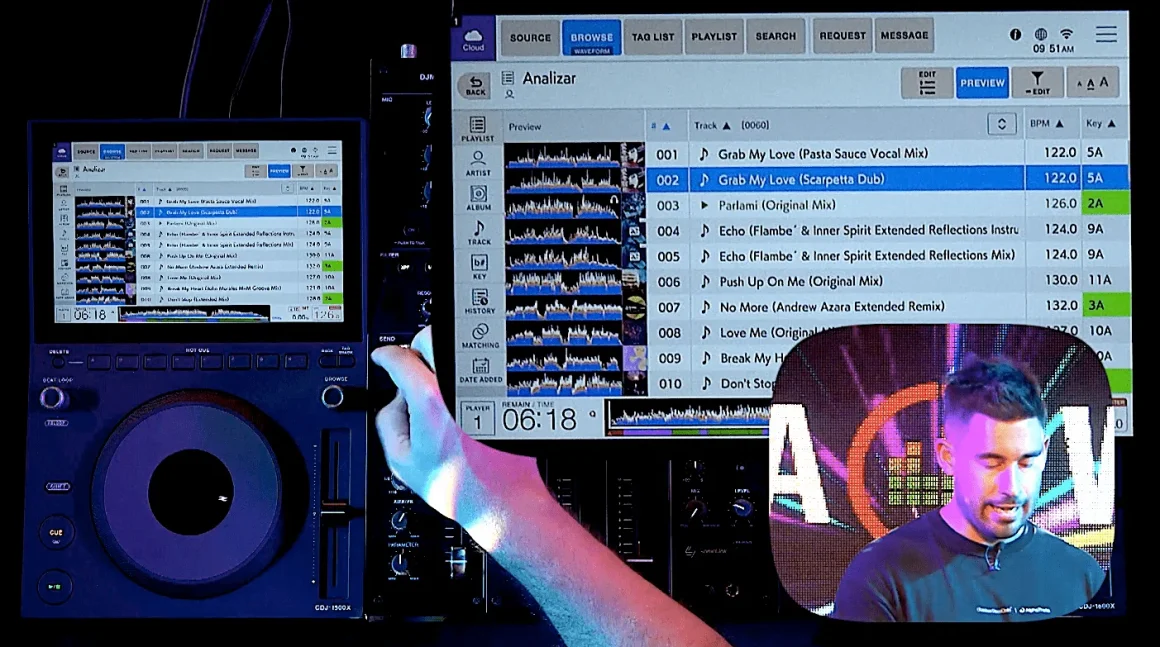Change text size with the AAA button
Viewport: 1160px width, 647px height.
tap(1093, 83)
